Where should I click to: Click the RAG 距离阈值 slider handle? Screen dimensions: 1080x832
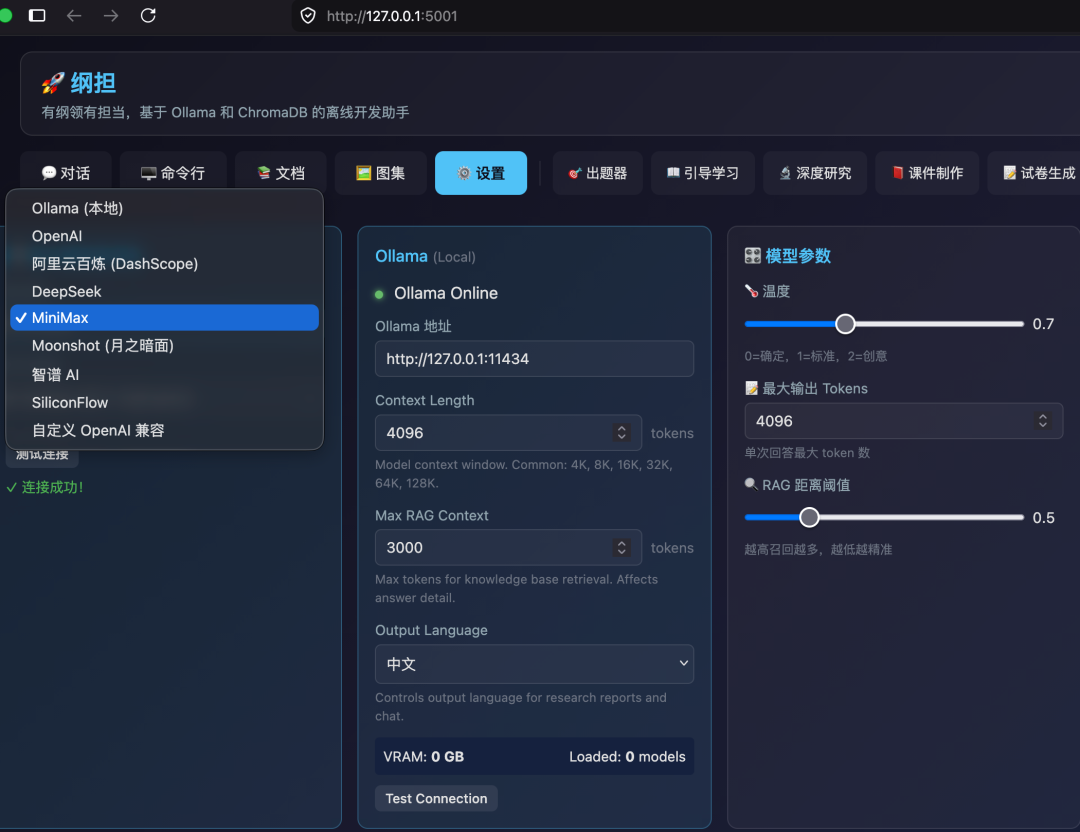[809, 517]
